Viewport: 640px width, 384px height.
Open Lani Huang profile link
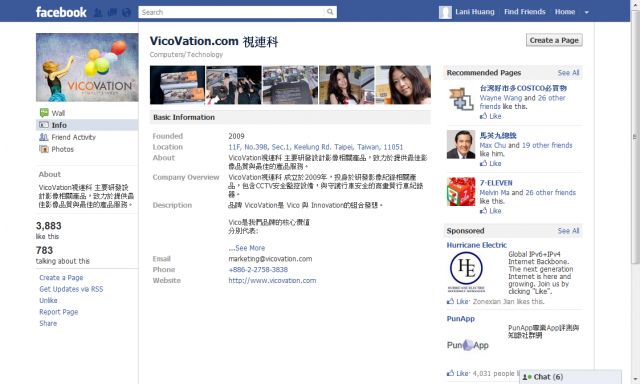(x=475, y=12)
